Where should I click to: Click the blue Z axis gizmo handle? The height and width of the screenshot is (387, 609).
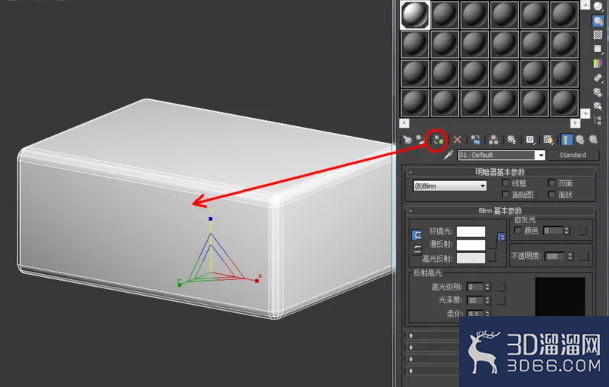tap(211, 219)
